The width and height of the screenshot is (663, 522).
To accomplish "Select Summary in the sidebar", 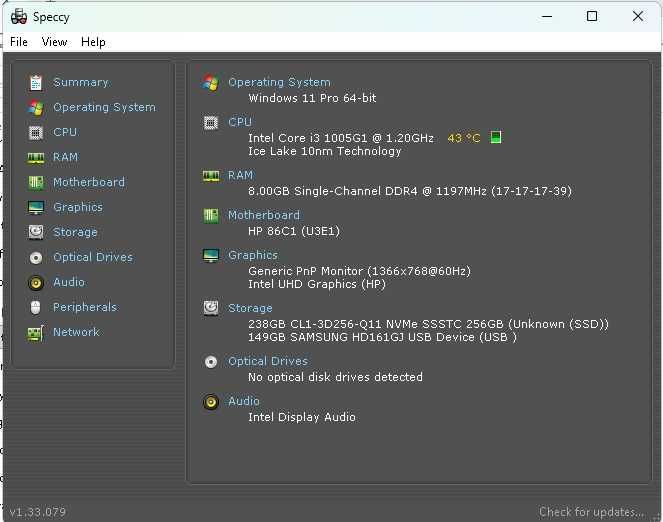I will (81, 82).
